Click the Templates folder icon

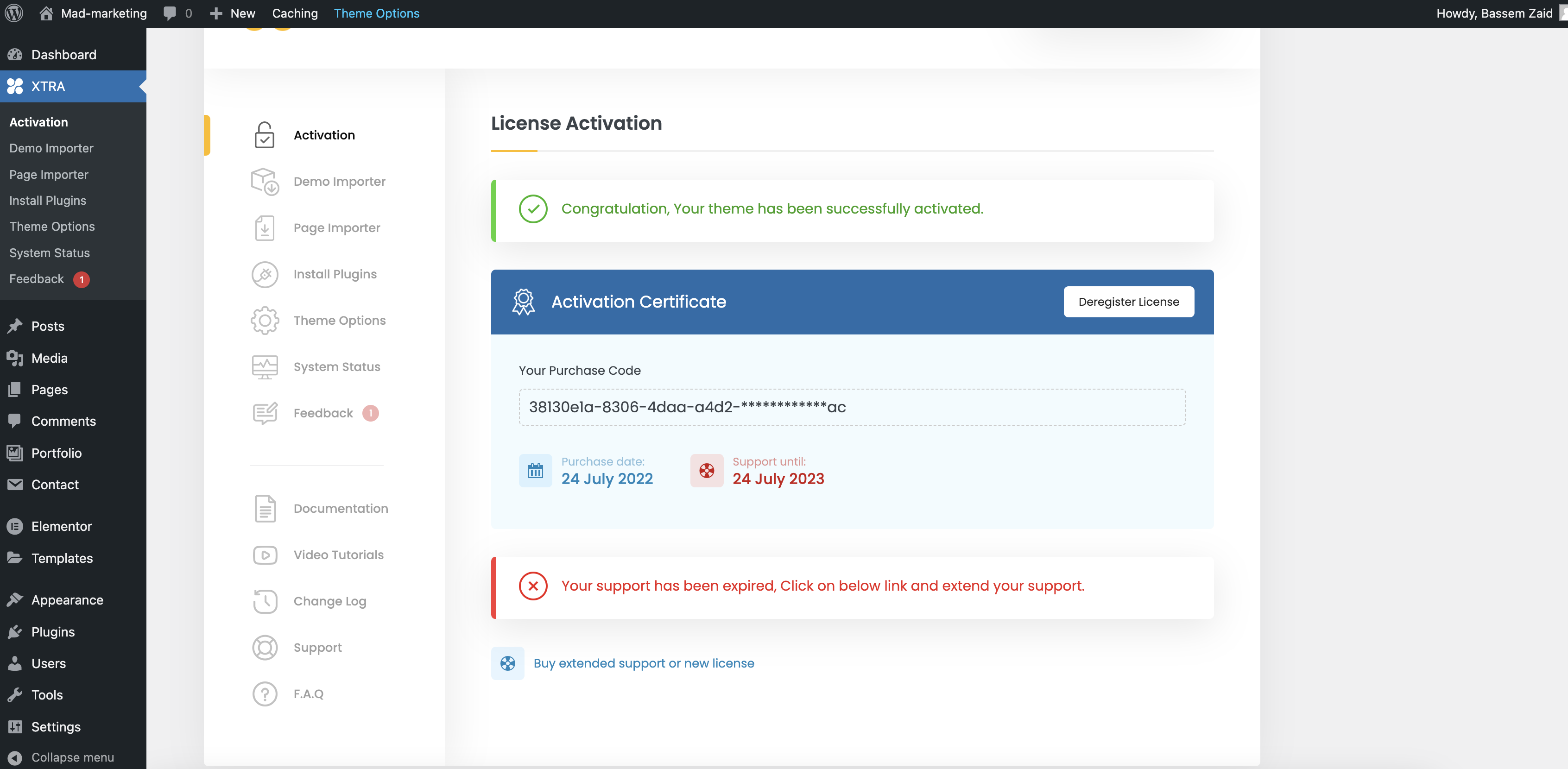click(x=15, y=558)
